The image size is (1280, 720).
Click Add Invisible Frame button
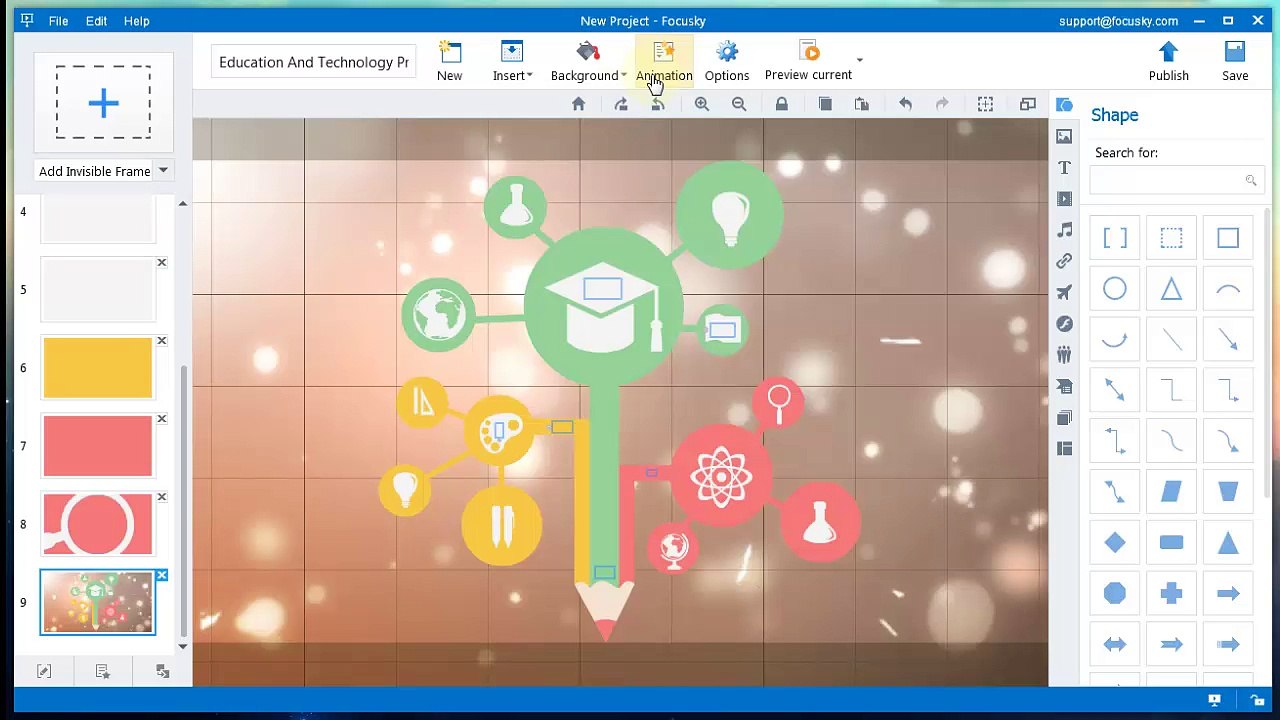pos(95,171)
